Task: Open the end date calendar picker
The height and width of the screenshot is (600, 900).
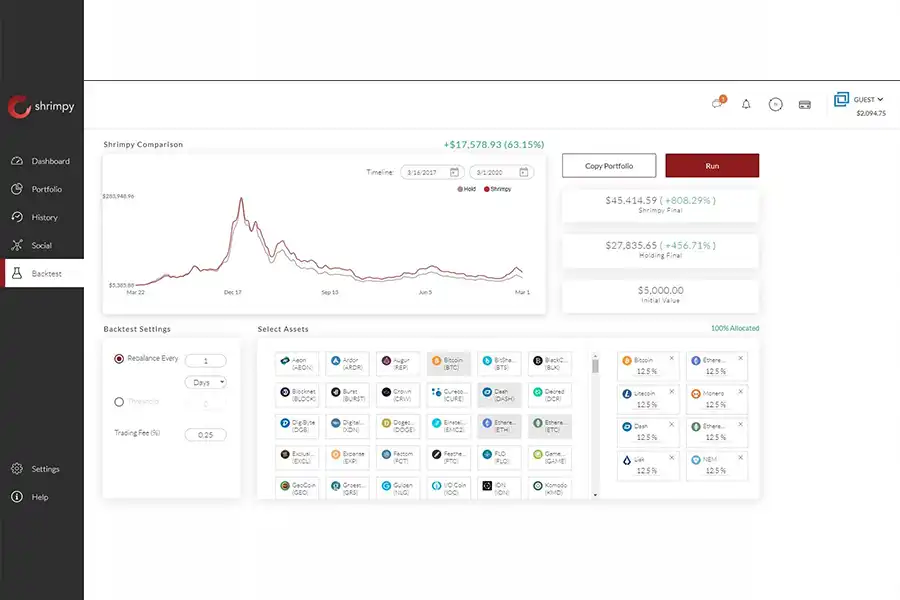Action: click(x=523, y=172)
